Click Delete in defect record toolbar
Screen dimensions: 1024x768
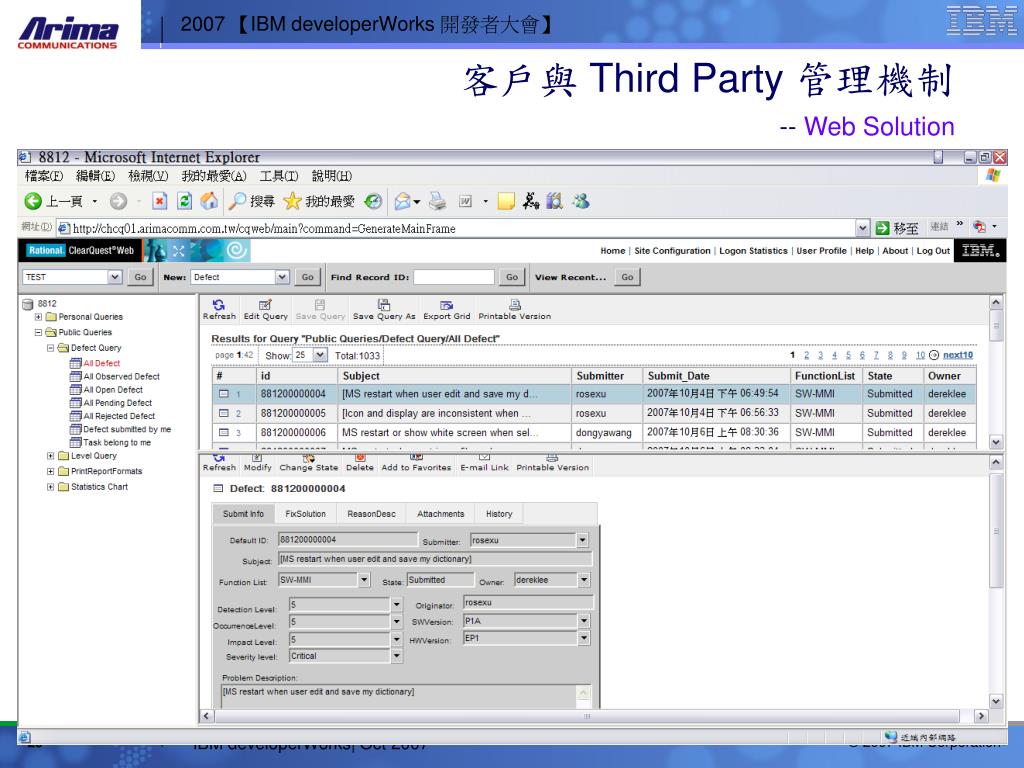(360, 463)
